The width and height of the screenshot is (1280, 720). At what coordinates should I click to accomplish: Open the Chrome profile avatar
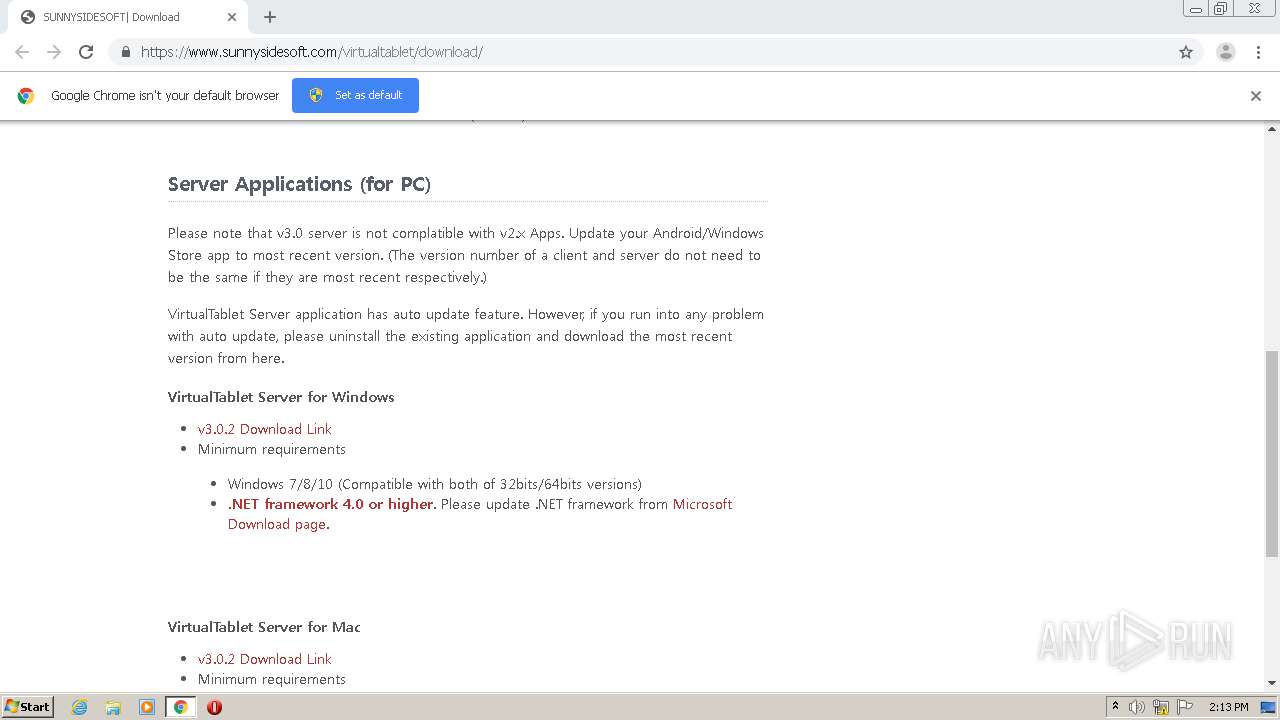tap(1225, 52)
